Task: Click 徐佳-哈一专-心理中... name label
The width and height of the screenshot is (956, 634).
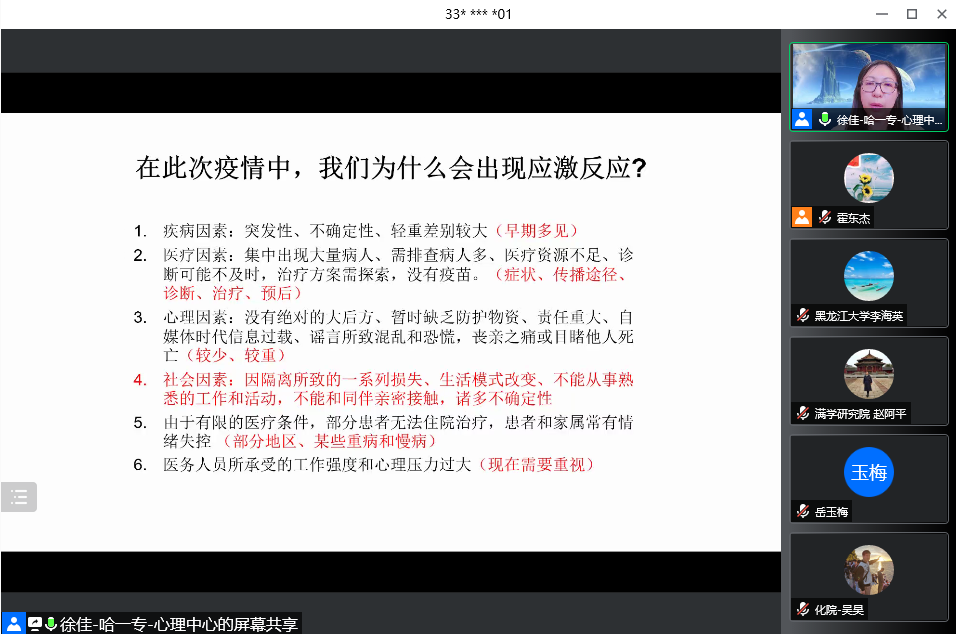Action: point(889,120)
